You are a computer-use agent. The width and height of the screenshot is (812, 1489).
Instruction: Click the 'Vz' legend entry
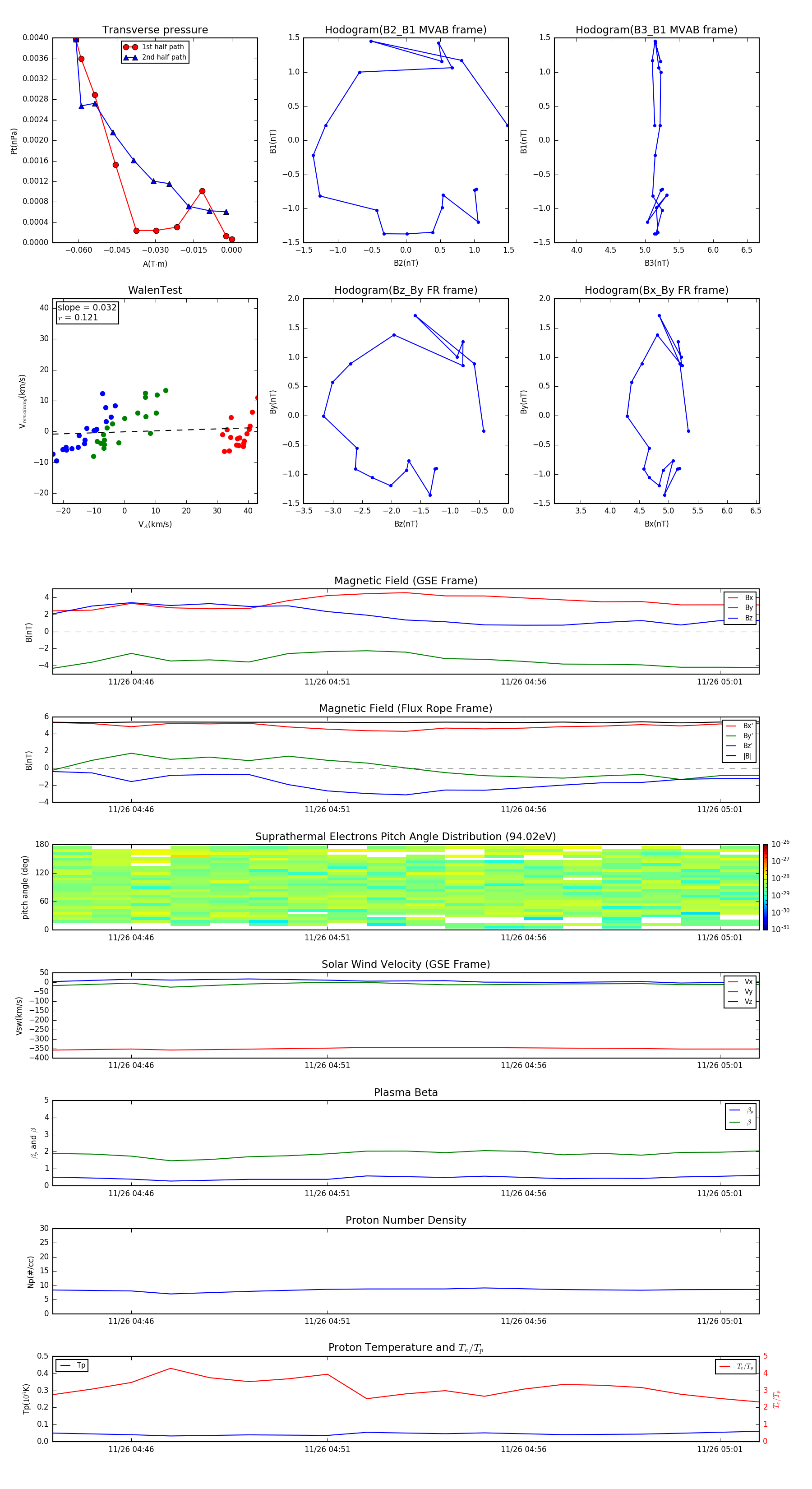pyautogui.click(x=740, y=1002)
